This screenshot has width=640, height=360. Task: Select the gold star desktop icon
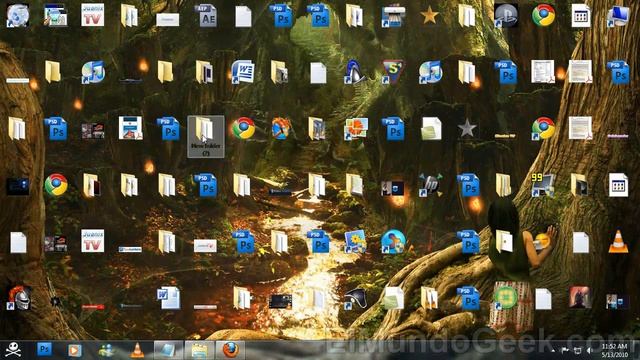429,16
